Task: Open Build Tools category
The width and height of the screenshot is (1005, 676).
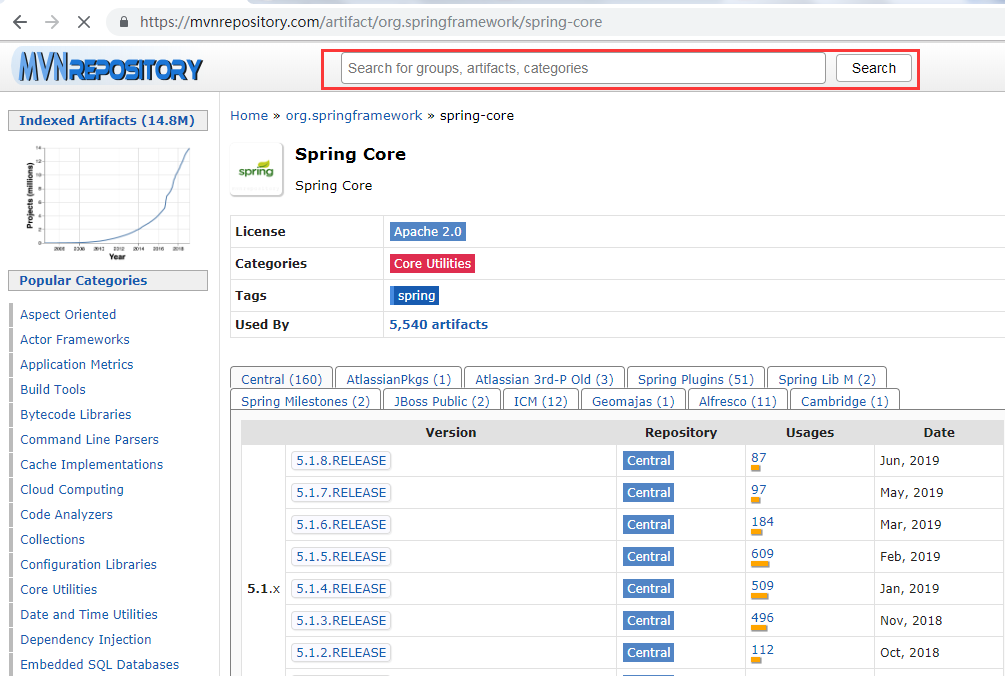Action: point(53,390)
